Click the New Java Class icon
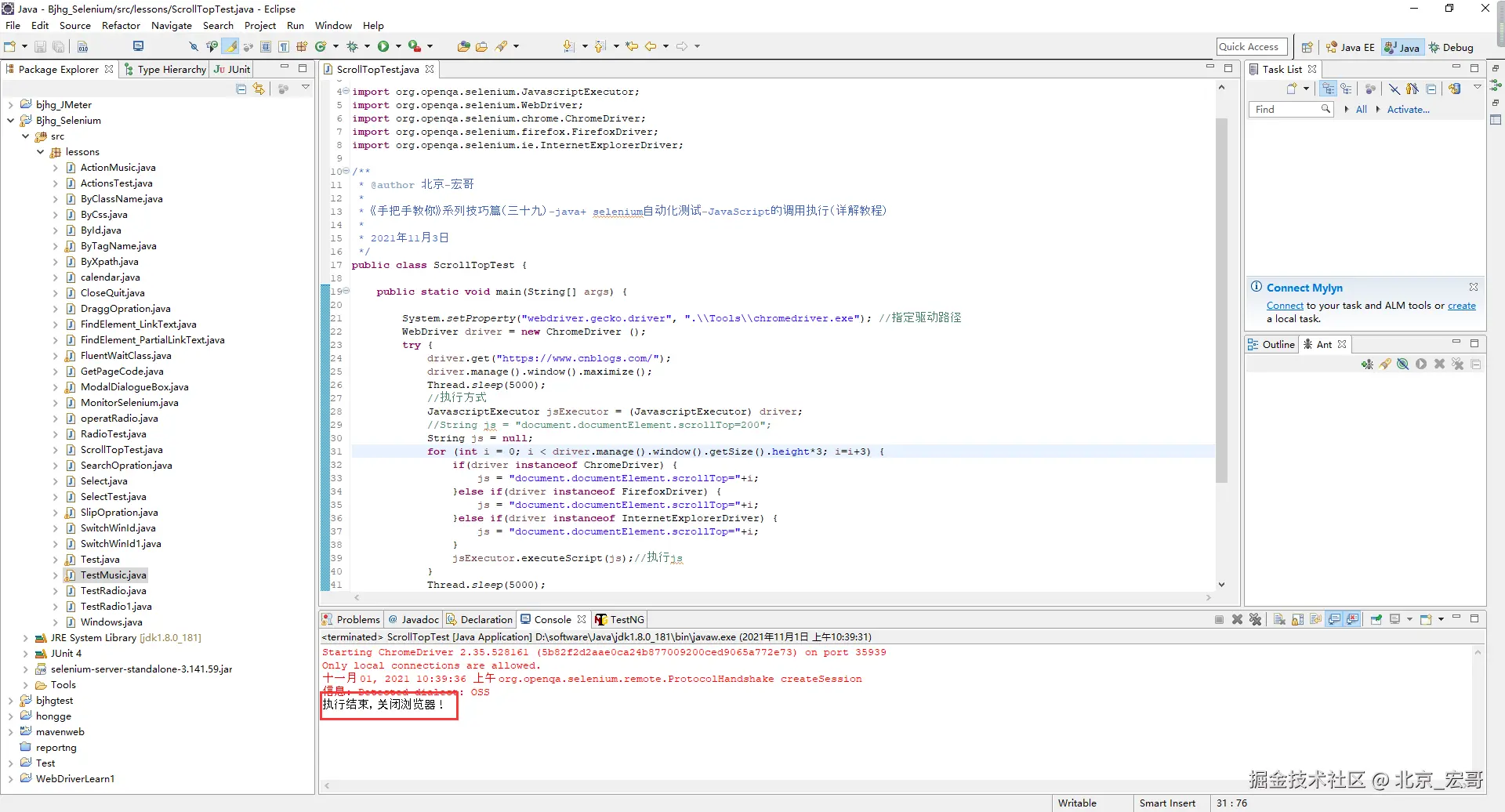Viewport: 1505px width, 812px height. 321,47
